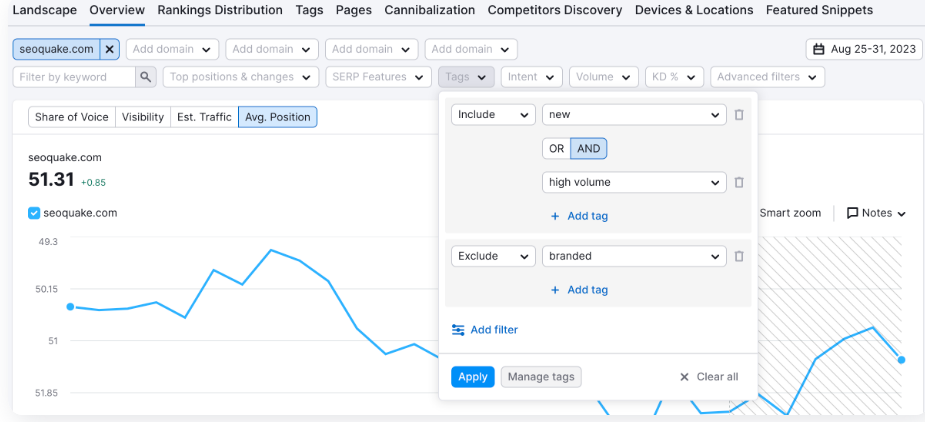Click the Manage tags button
The width and height of the screenshot is (925, 422).
coord(541,377)
